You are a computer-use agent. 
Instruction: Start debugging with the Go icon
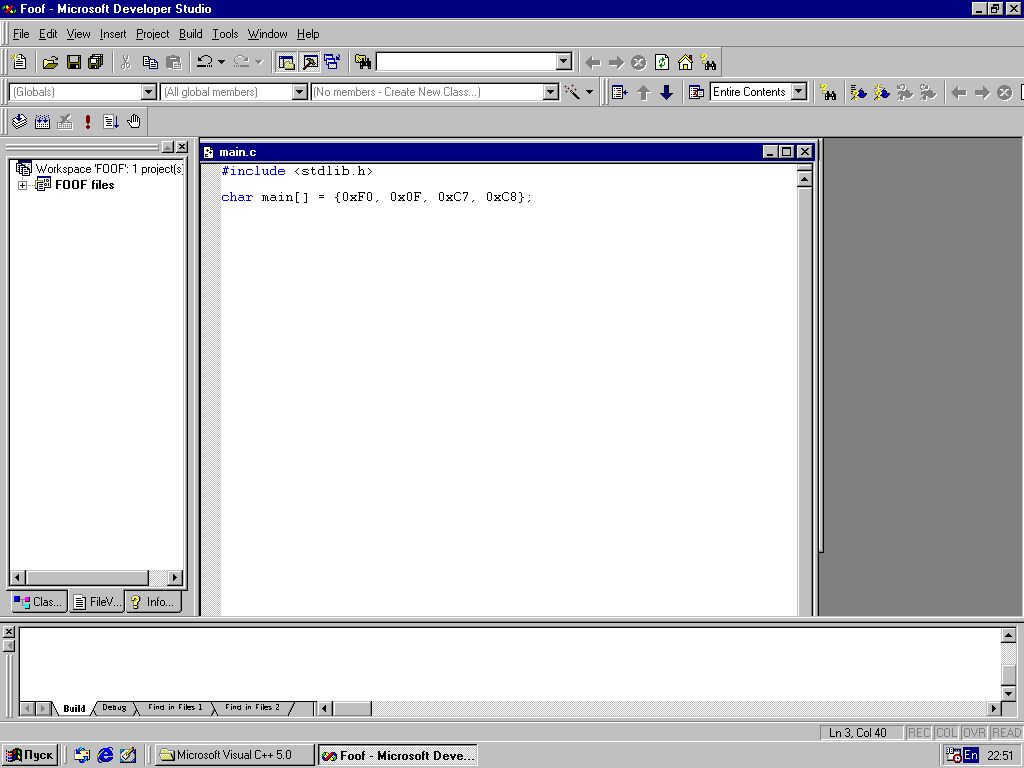(110, 121)
